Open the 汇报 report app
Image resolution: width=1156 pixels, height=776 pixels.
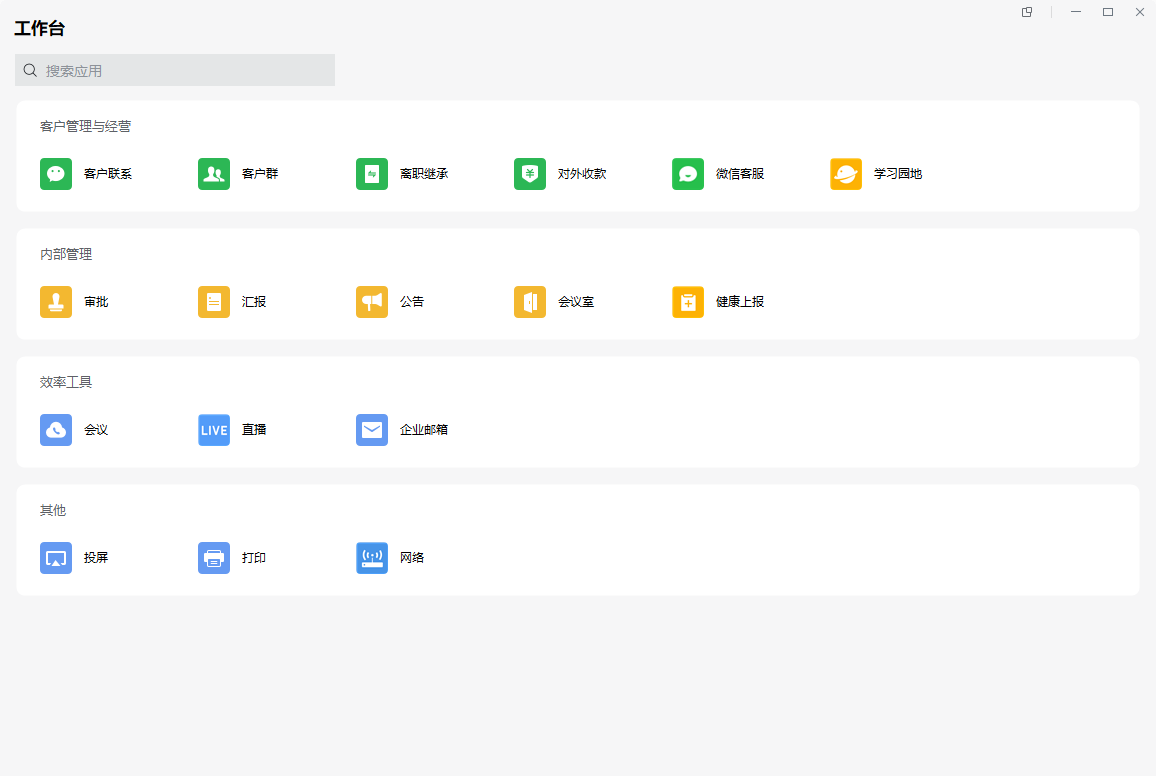[214, 302]
